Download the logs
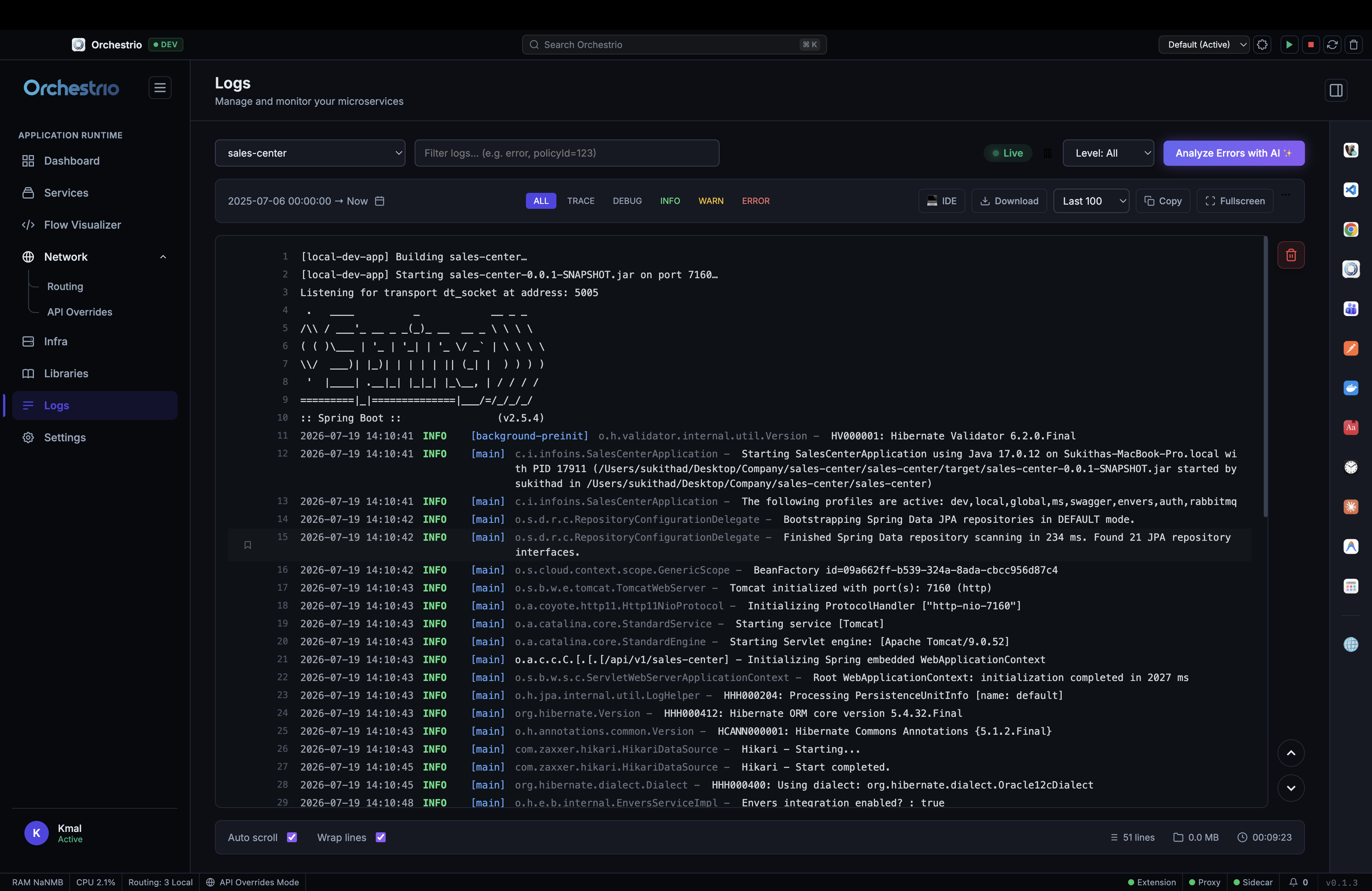This screenshot has height=891, width=1372. pyautogui.click(x=1009, y=201)
